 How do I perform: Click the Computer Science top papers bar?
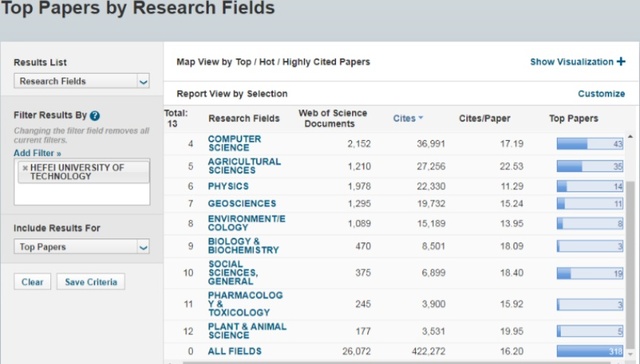[590, 144]
